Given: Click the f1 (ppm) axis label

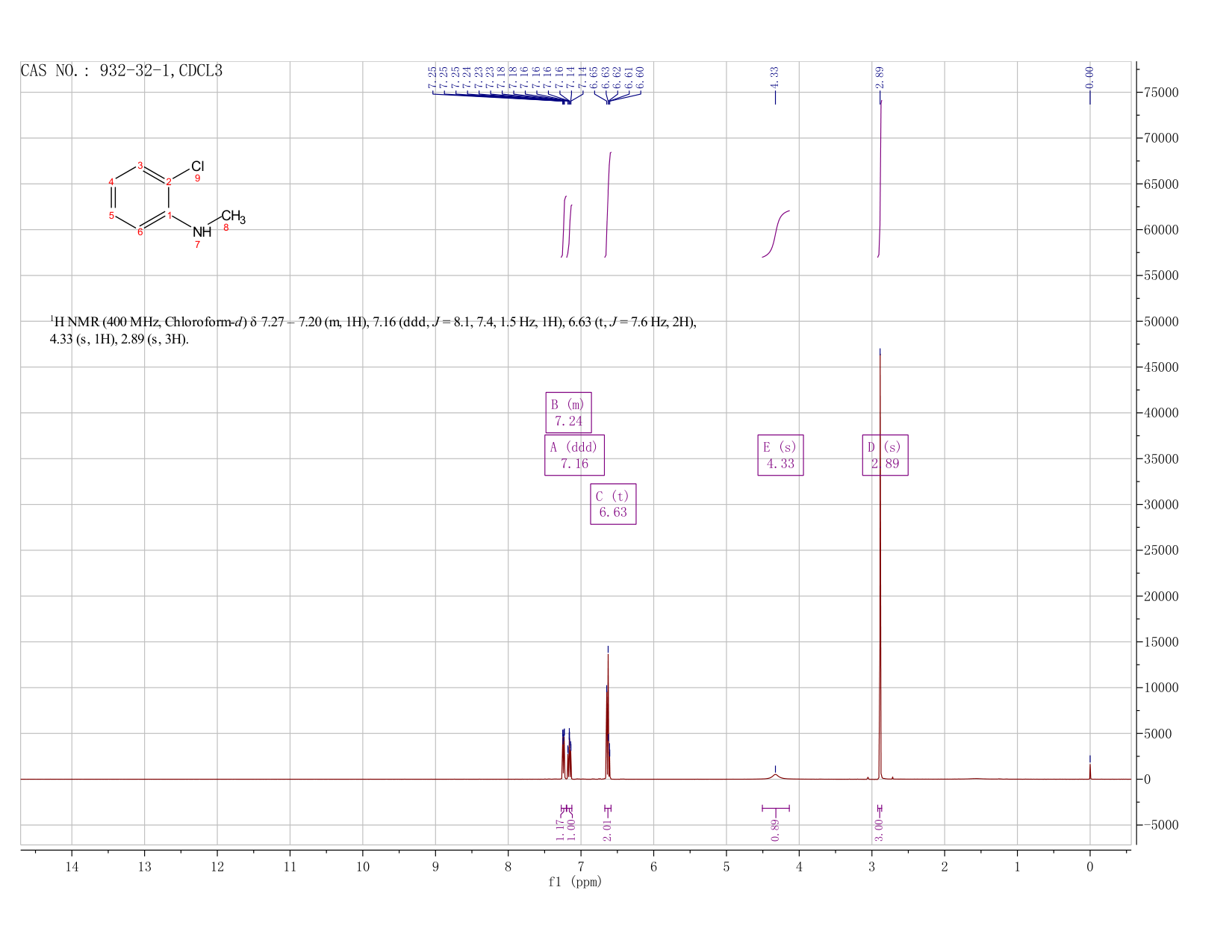Looking at the screenshot, I should (x=575, y=882).
